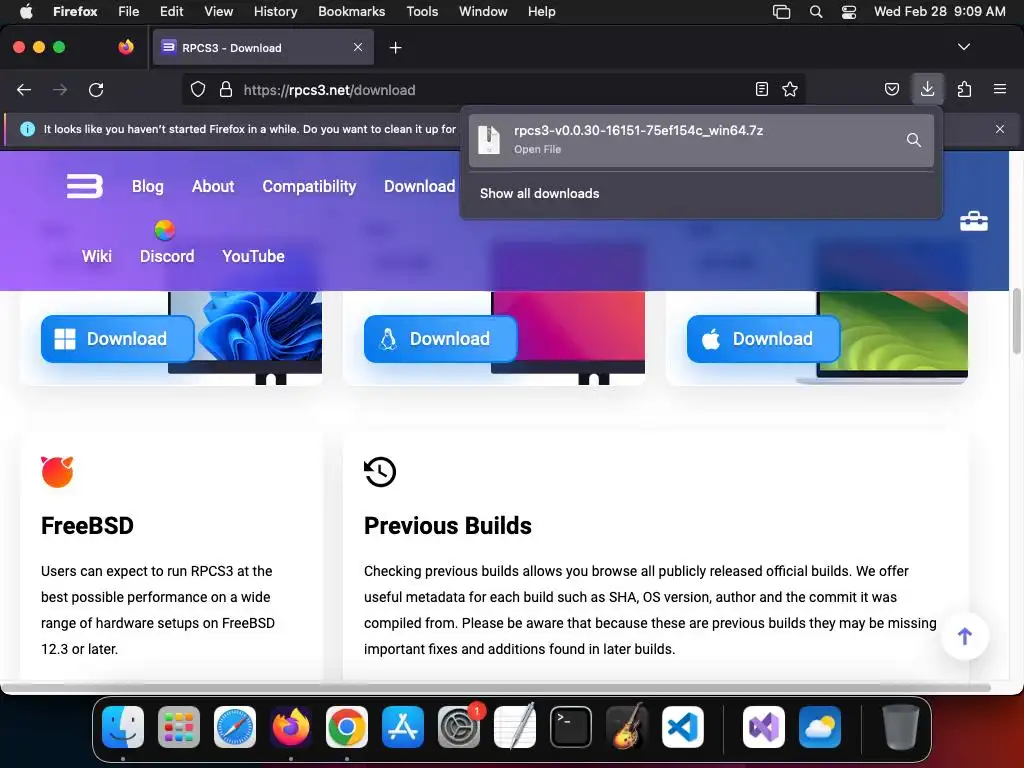Click the Previous Builds history clock icon

[x=380, y=472]
